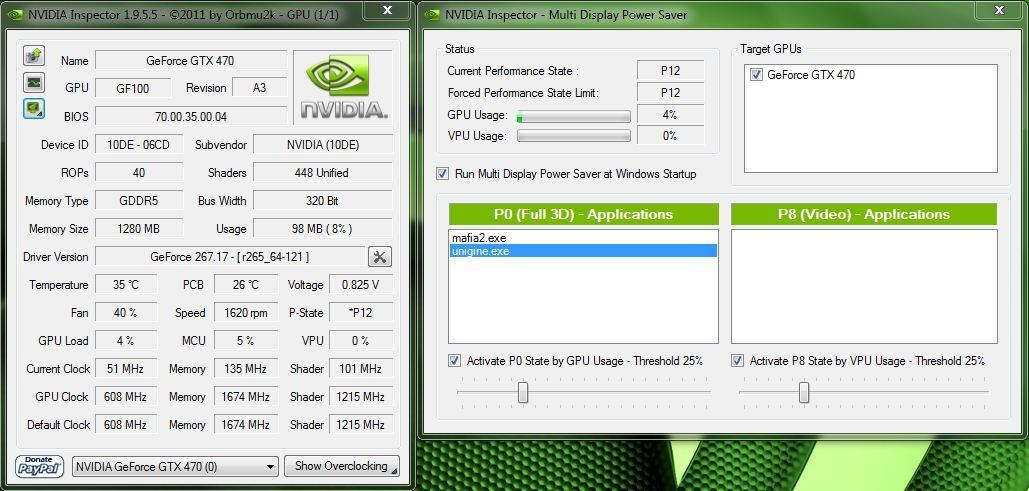Click the Temperature value 35 °C
Viewport: 1029px width, 491px height.
click(126, 285)
